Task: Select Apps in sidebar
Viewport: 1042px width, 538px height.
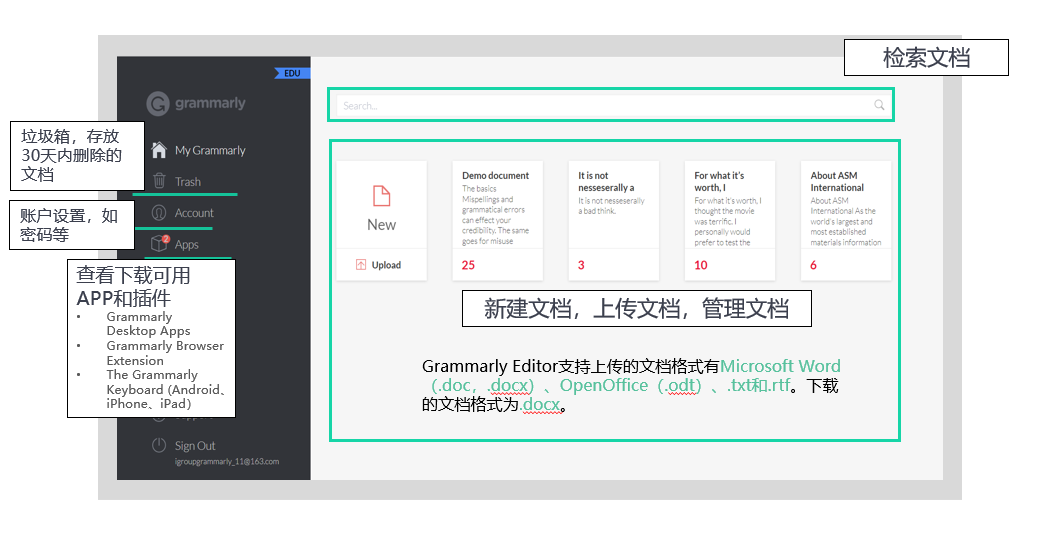Action: click(x=187, y=244)
